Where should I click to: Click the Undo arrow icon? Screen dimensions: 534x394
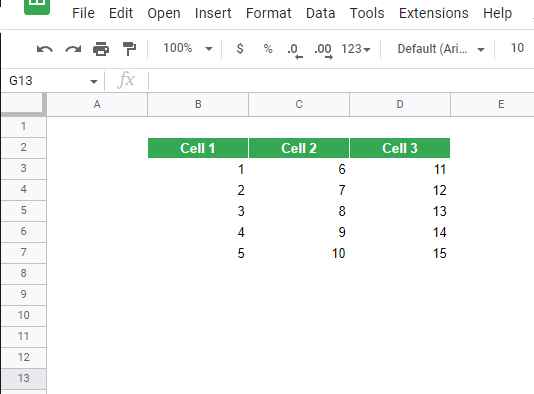point(45,49)
